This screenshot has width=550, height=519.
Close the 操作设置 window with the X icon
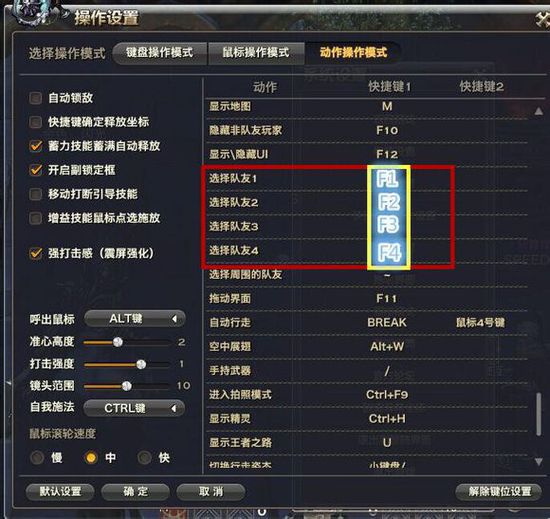click(542, 18)
